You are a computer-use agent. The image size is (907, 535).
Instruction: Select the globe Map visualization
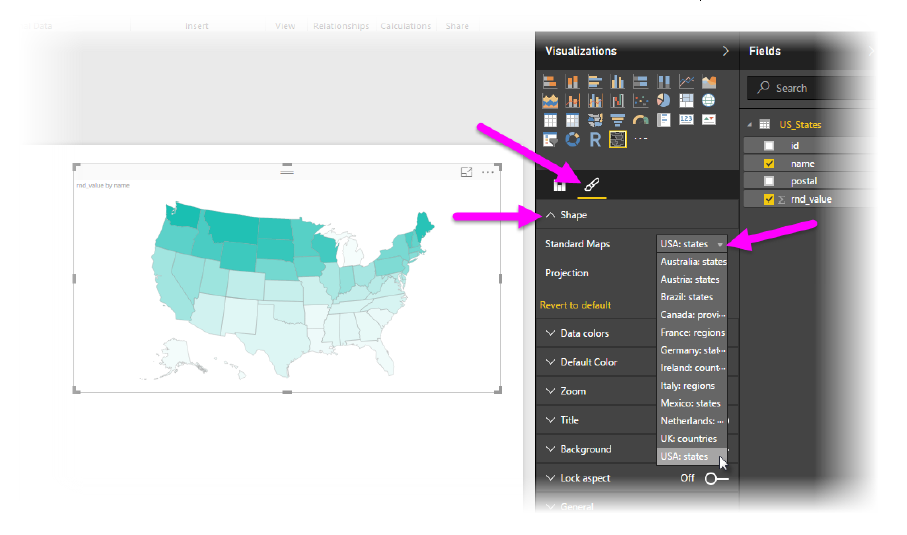click(x=709, y=101)
